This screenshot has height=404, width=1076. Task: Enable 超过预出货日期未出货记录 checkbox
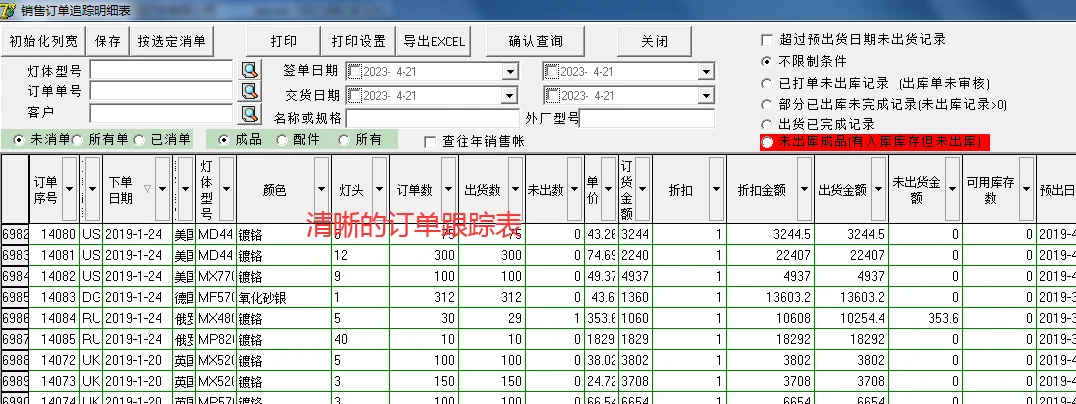point(767,40)
